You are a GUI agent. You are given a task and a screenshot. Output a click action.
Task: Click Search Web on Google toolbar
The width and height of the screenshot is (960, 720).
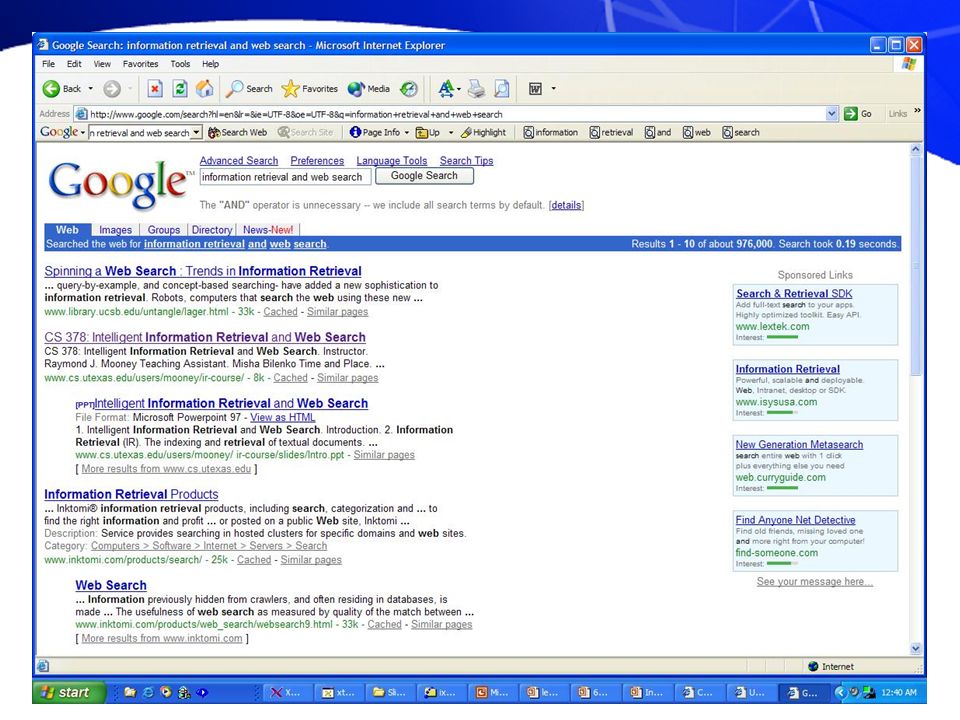point(238,132)
